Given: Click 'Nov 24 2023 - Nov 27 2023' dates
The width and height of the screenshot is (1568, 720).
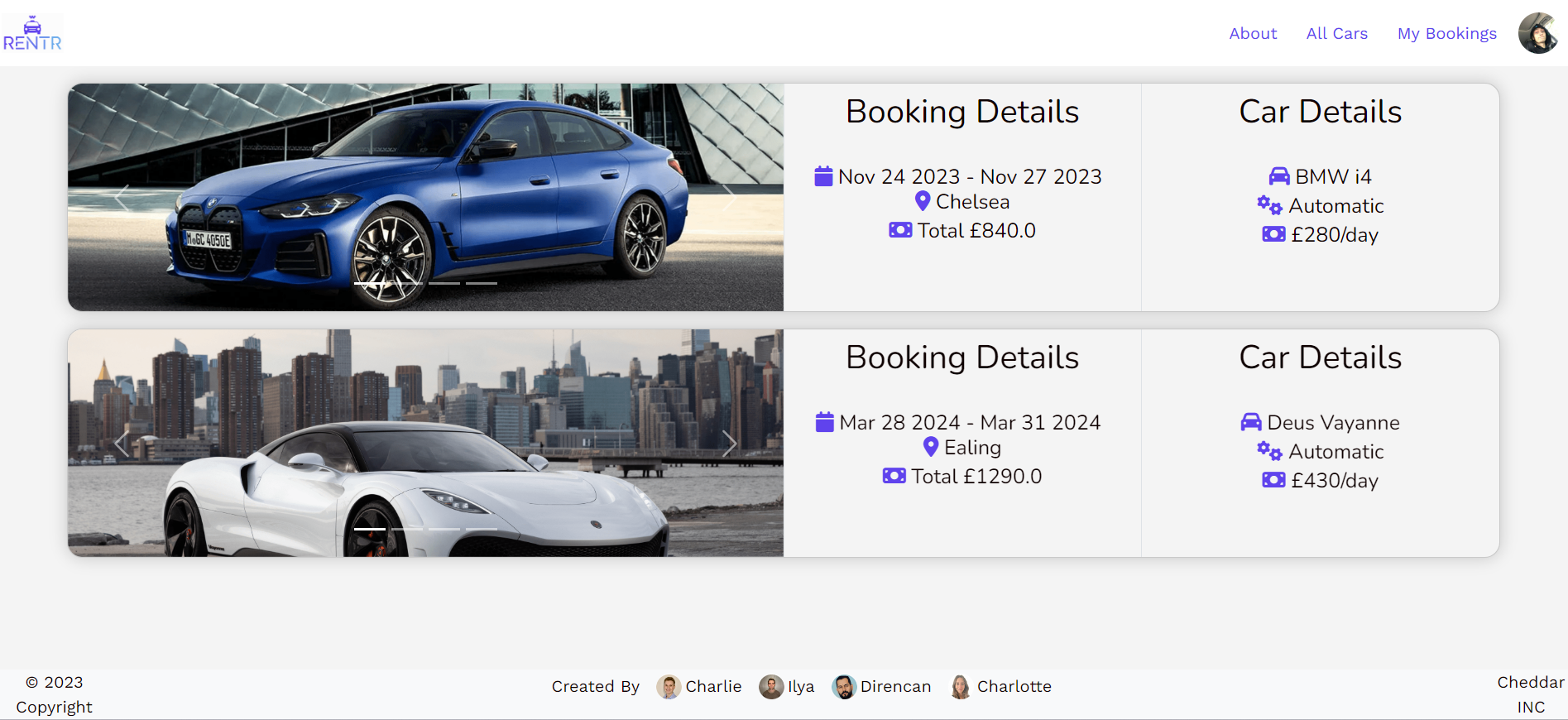Looking at the screenshot, I should (970, 176).
